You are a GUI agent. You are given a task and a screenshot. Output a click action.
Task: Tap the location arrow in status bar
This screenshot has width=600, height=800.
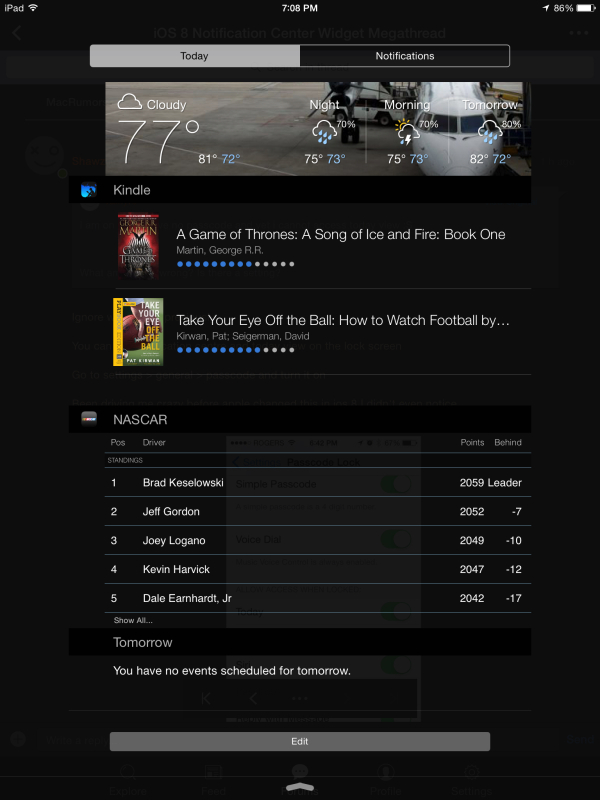[x=546, y=8]
